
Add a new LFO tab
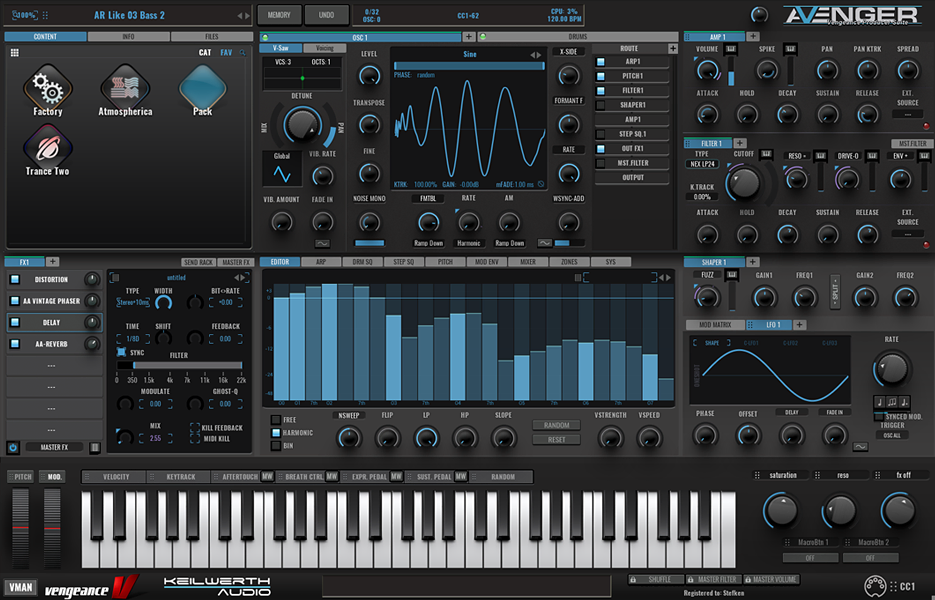tap(799, 324)
